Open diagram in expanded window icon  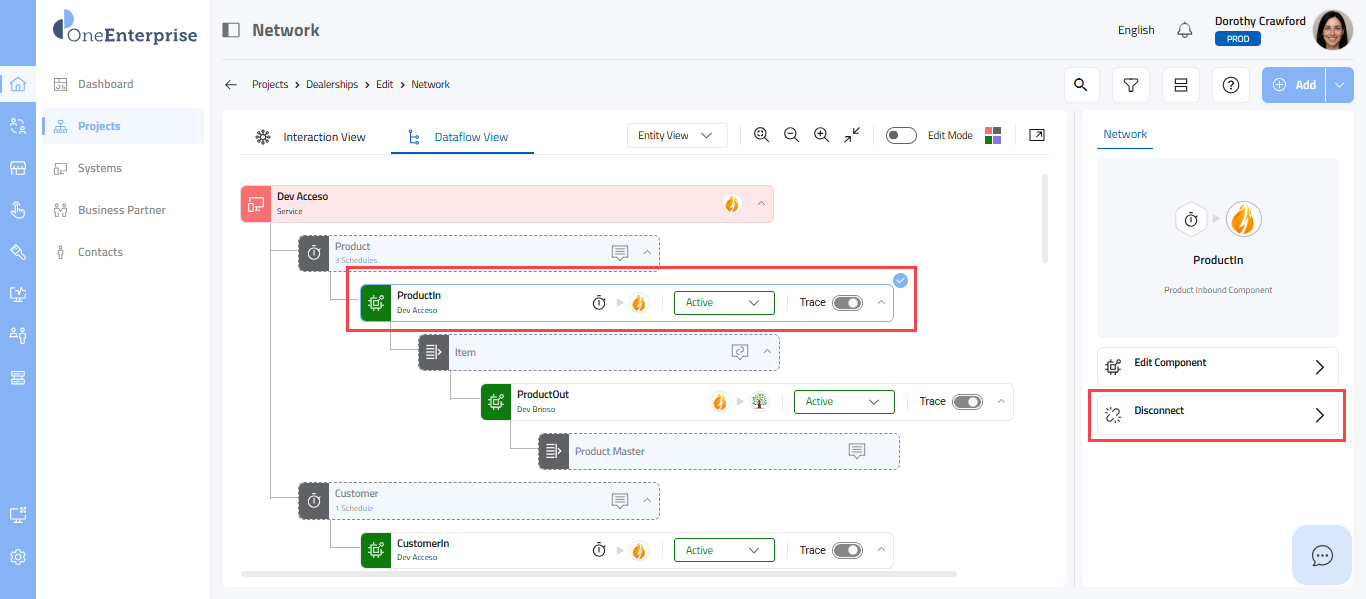click(x=1037, y=135)
